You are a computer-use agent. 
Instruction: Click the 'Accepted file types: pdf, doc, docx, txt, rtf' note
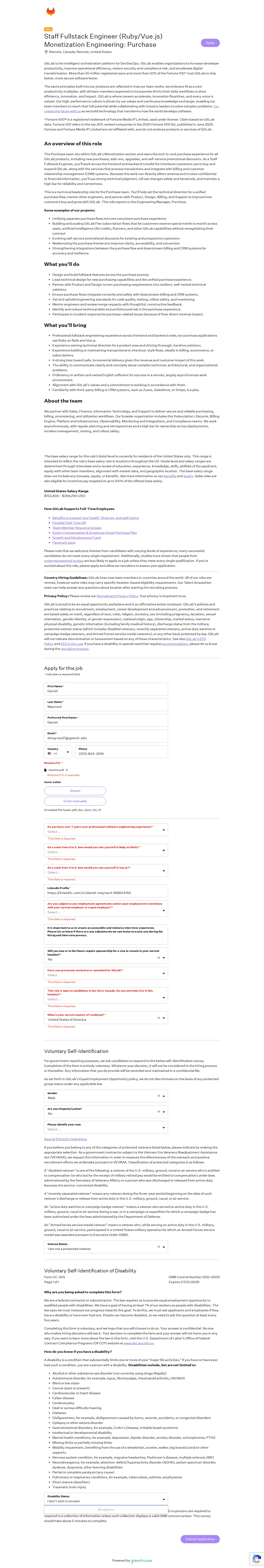pos(73,810)
